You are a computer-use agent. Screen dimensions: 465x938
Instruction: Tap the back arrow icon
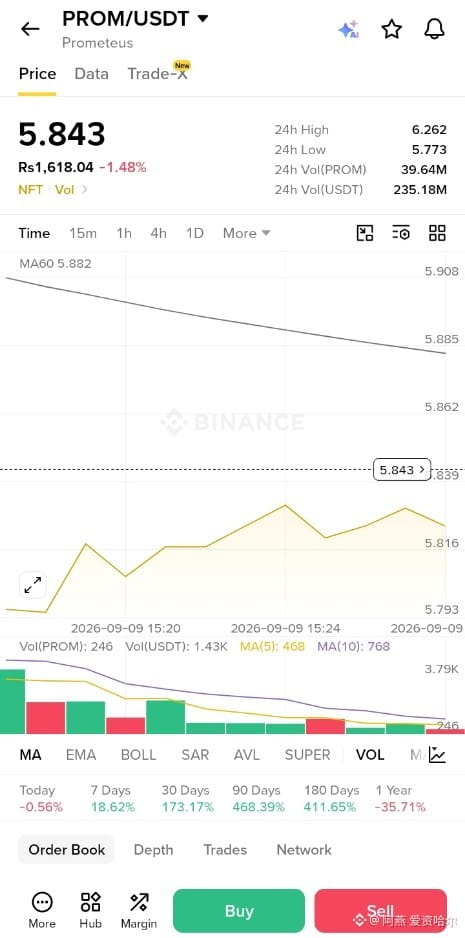coord(30,29)
